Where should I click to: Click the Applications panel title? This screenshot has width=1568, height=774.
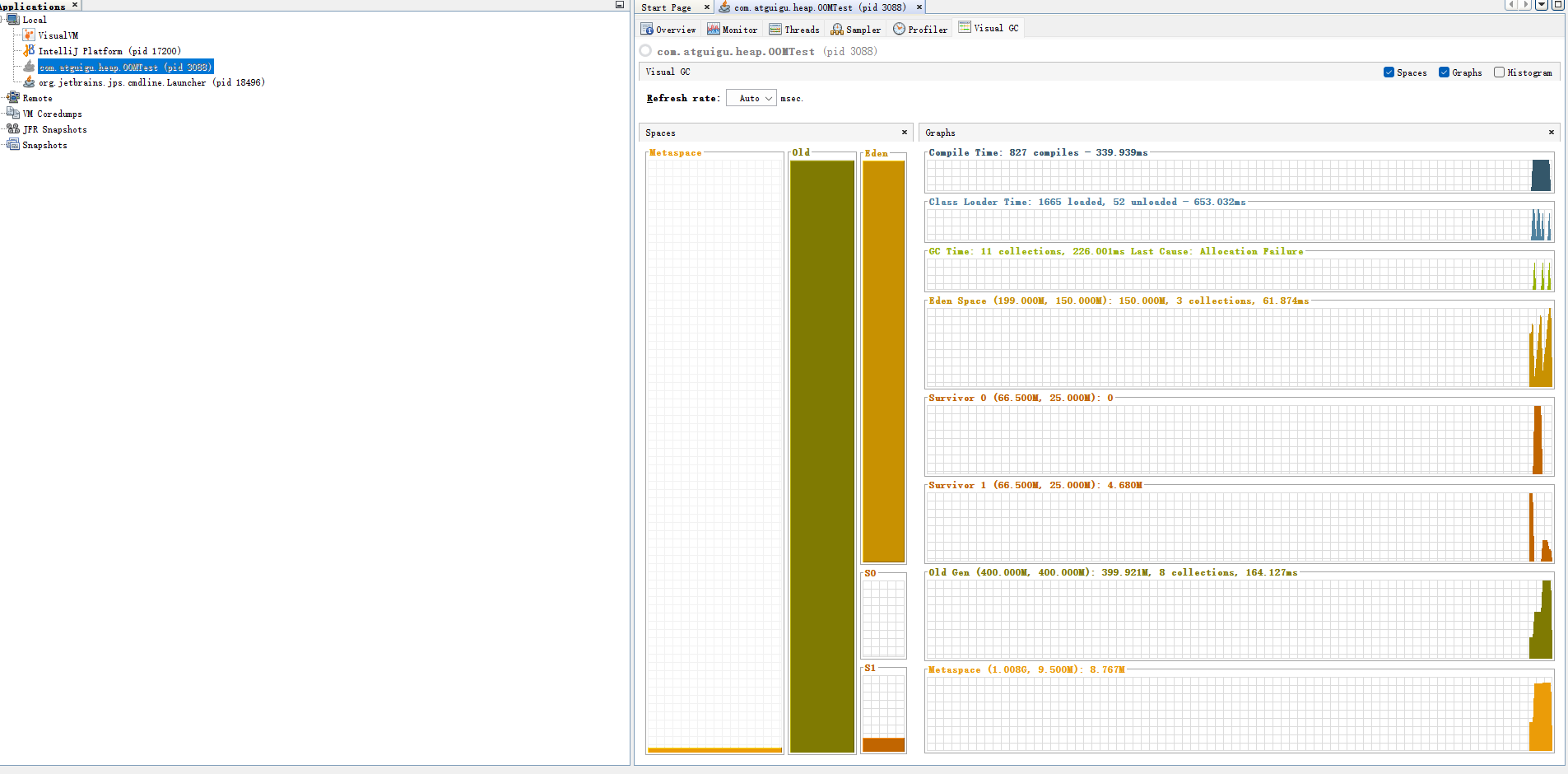tap(33, 6)
